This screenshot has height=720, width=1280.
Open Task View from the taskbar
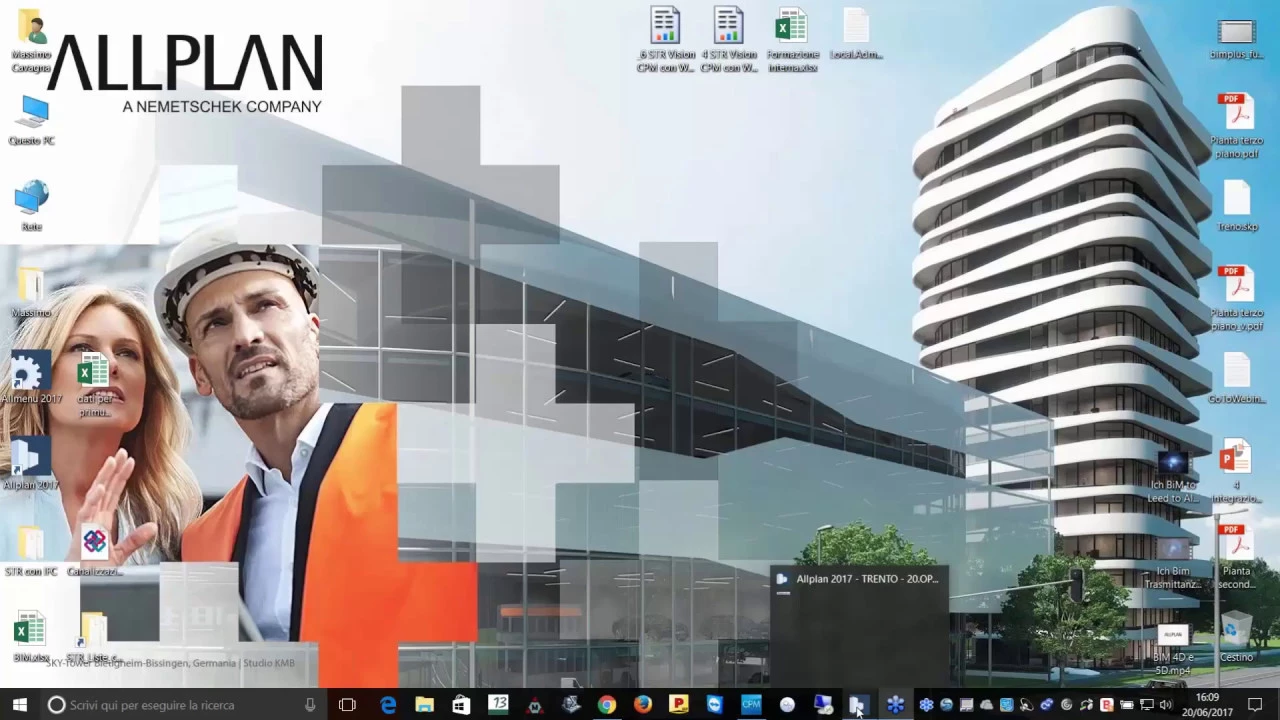[x=347, y=705]
